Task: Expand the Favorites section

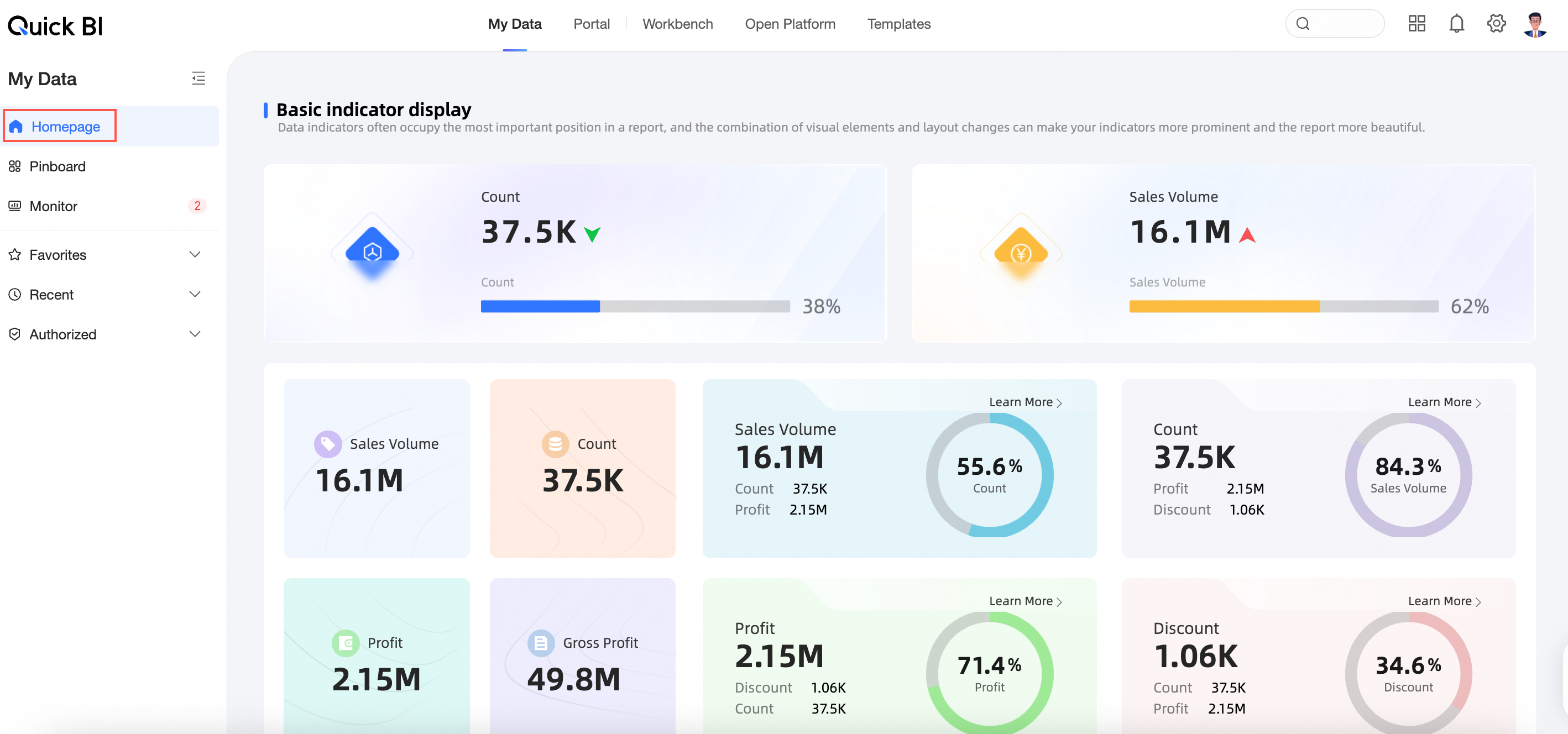Action: [x=195, y=254]
